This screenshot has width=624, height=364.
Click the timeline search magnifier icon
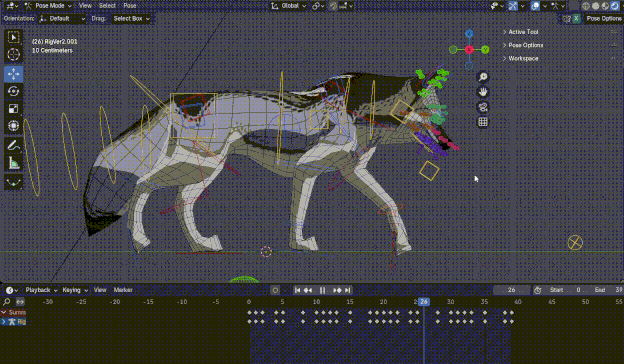pos(7,302)
